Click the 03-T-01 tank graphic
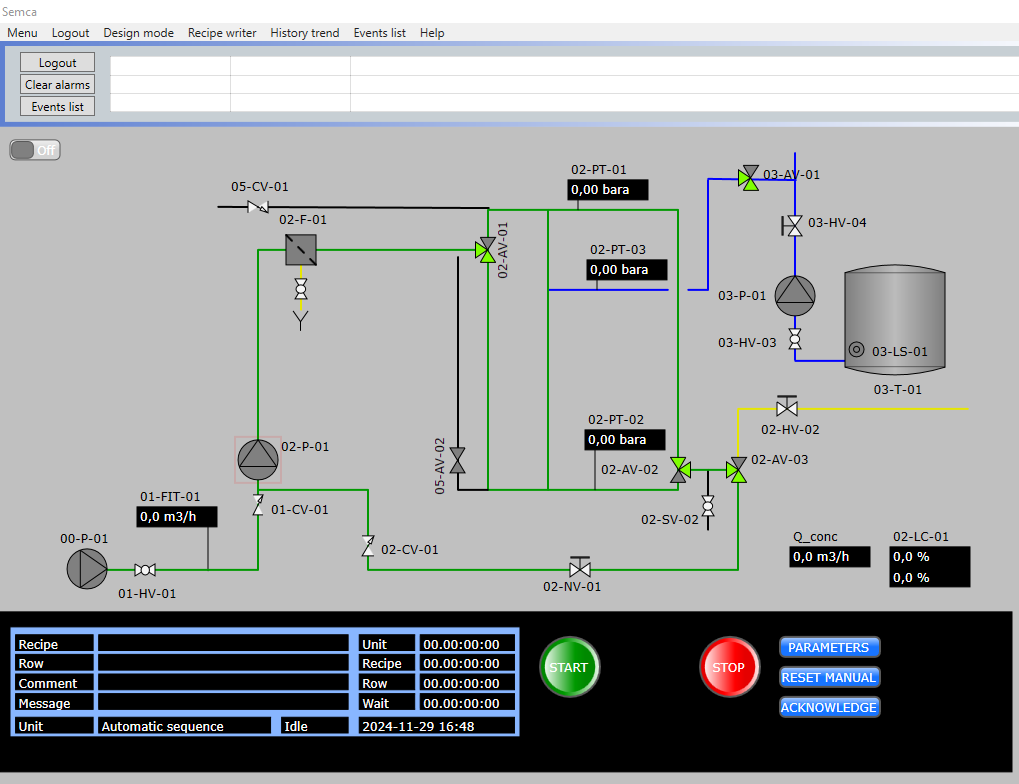This screenshot has width=1019, height=784. coord(894,322)
